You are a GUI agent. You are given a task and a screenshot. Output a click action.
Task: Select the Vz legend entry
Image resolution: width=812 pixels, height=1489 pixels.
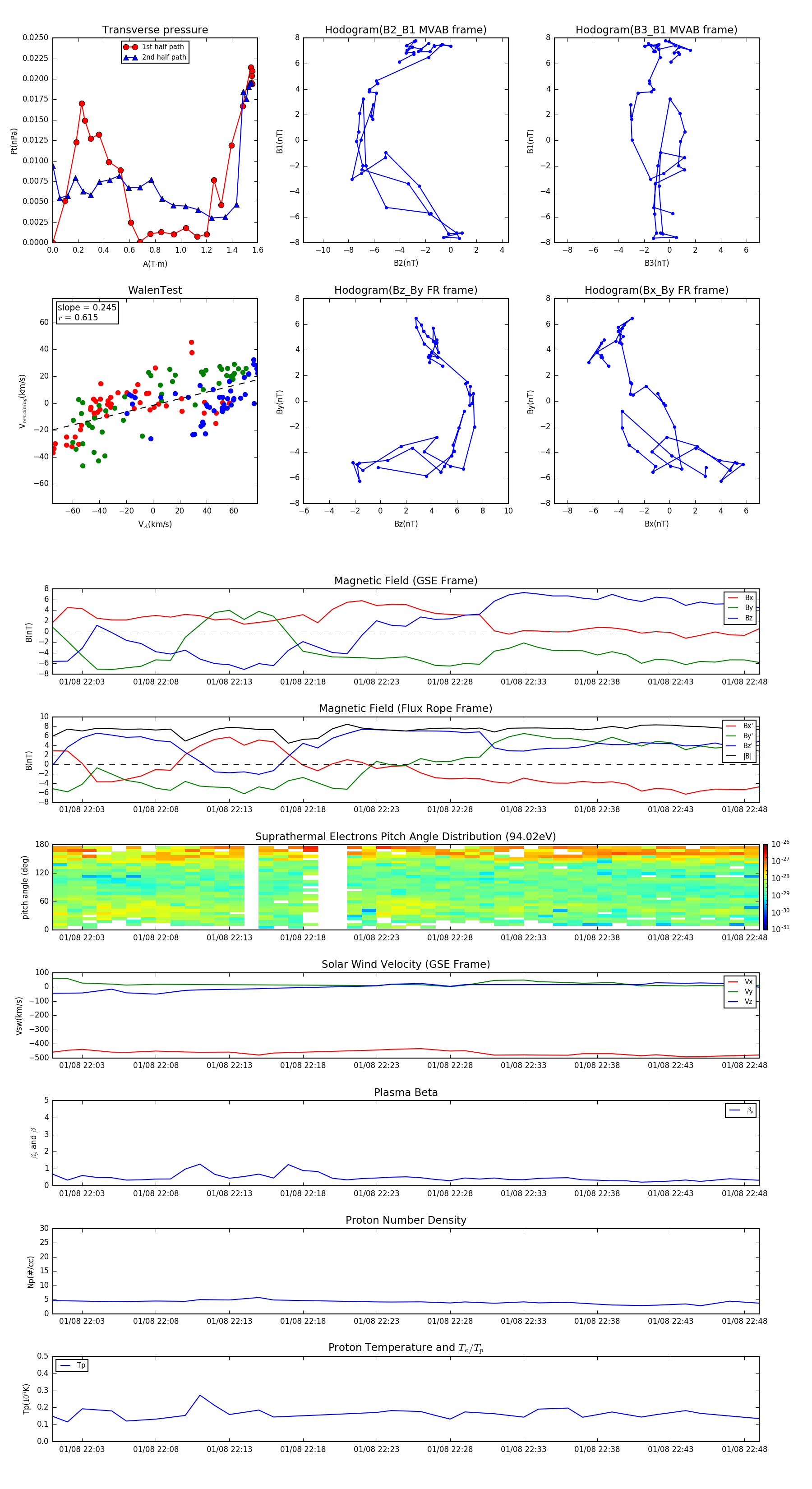[x=740, y=1002]
